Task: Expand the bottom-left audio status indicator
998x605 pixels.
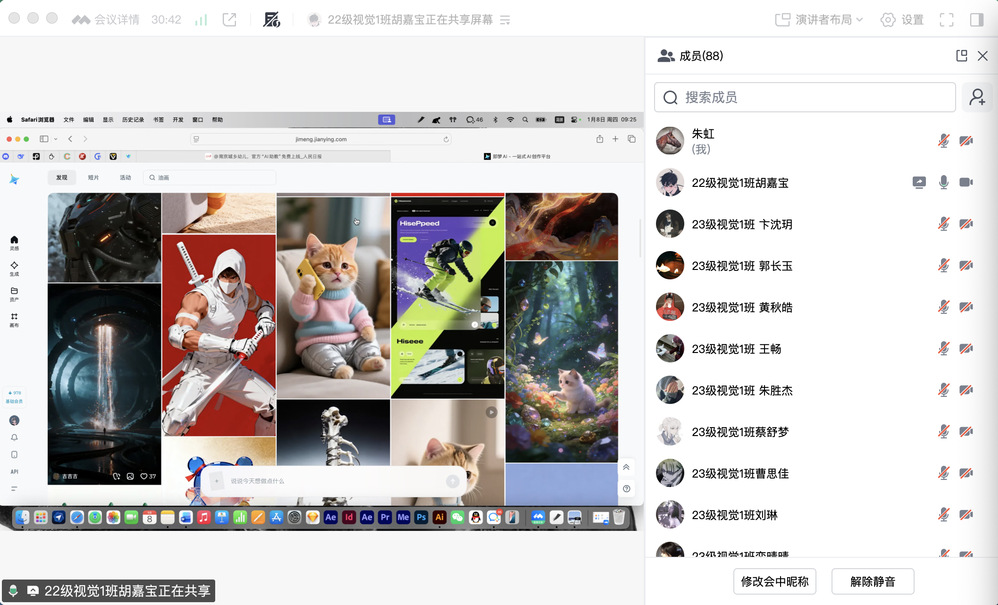Action: coord(14,591)
